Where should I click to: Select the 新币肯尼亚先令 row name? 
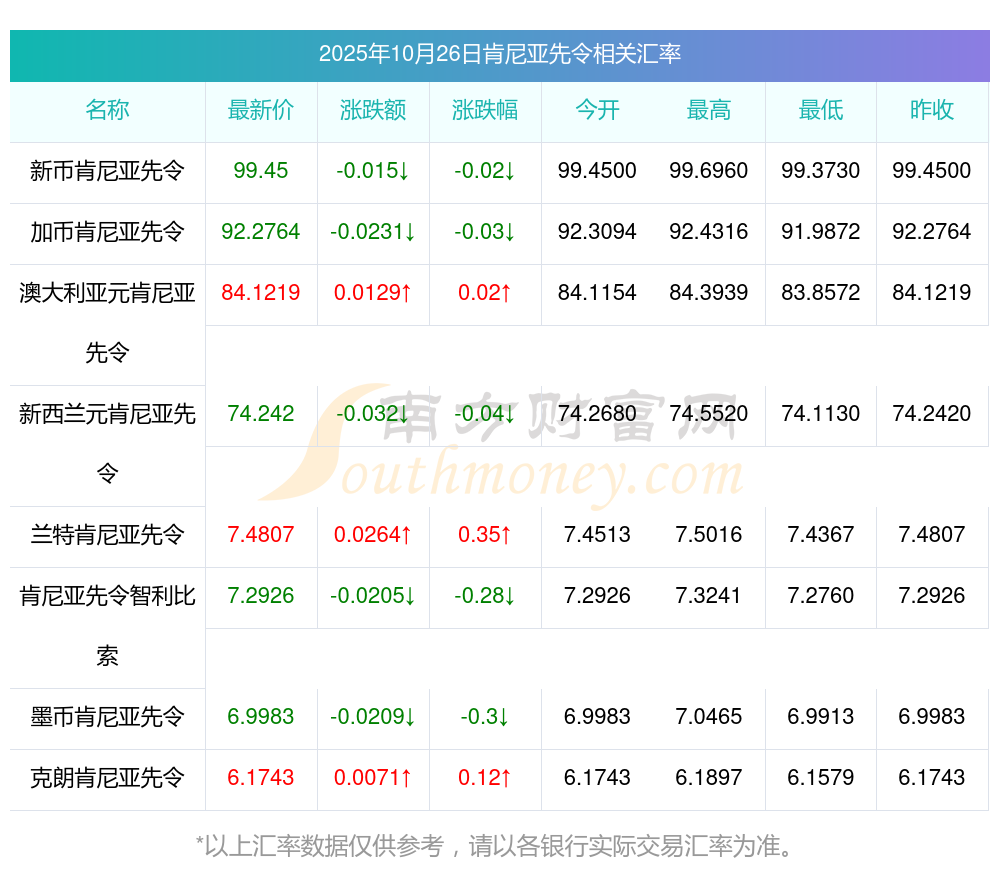(107, 171)
